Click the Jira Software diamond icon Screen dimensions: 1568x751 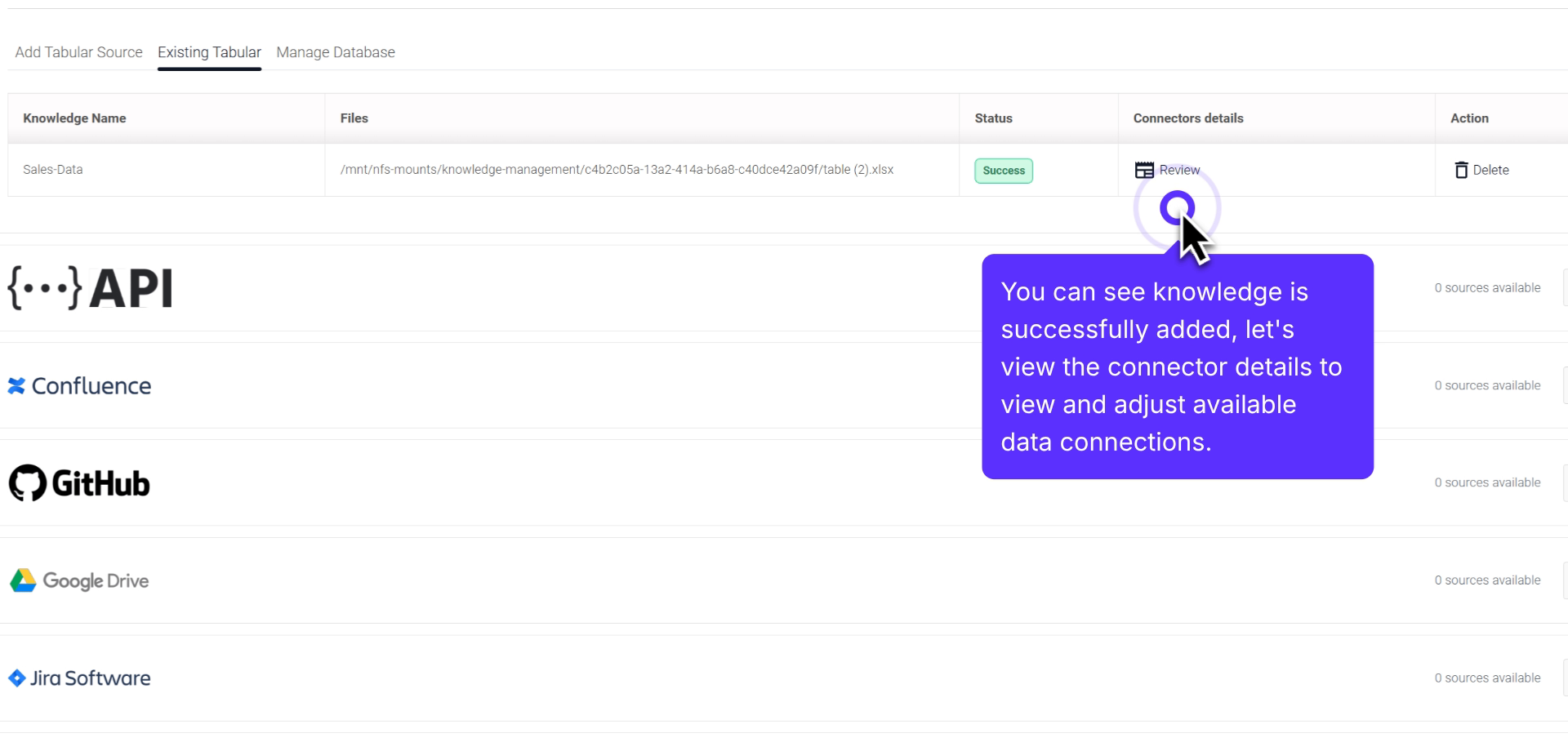17,677
